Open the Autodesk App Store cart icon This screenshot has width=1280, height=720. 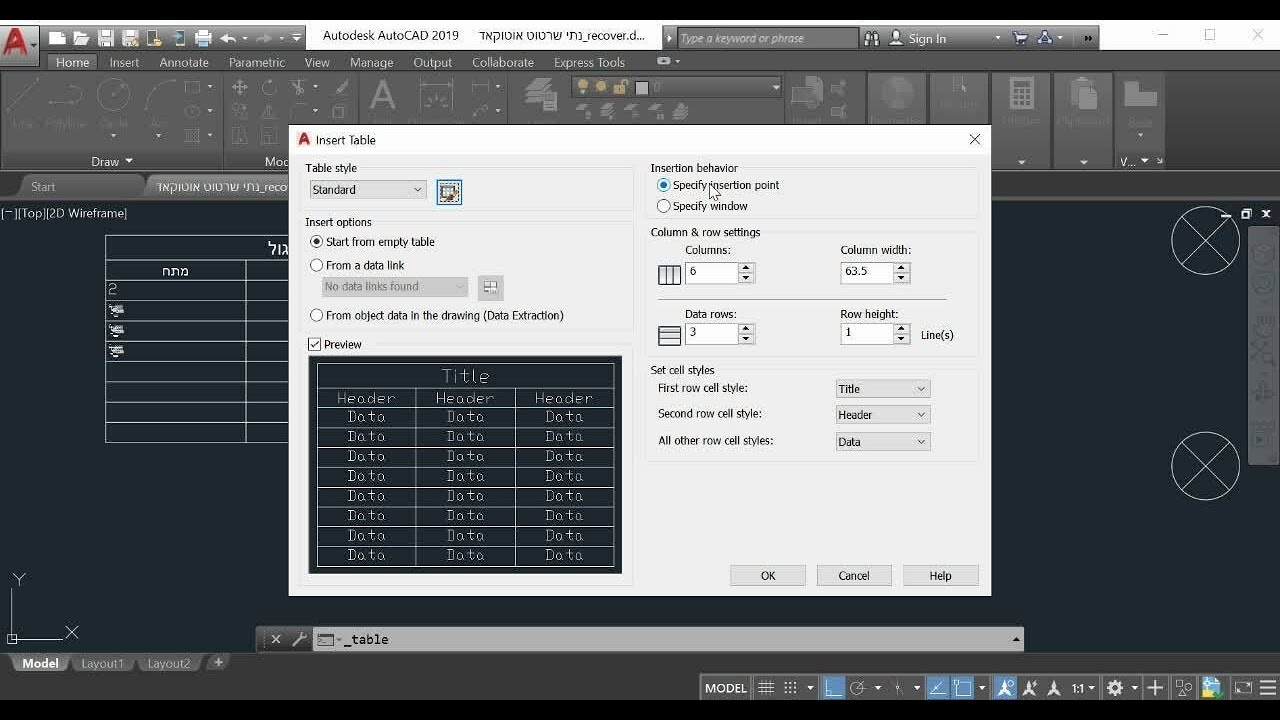[x=1020, y=38]
